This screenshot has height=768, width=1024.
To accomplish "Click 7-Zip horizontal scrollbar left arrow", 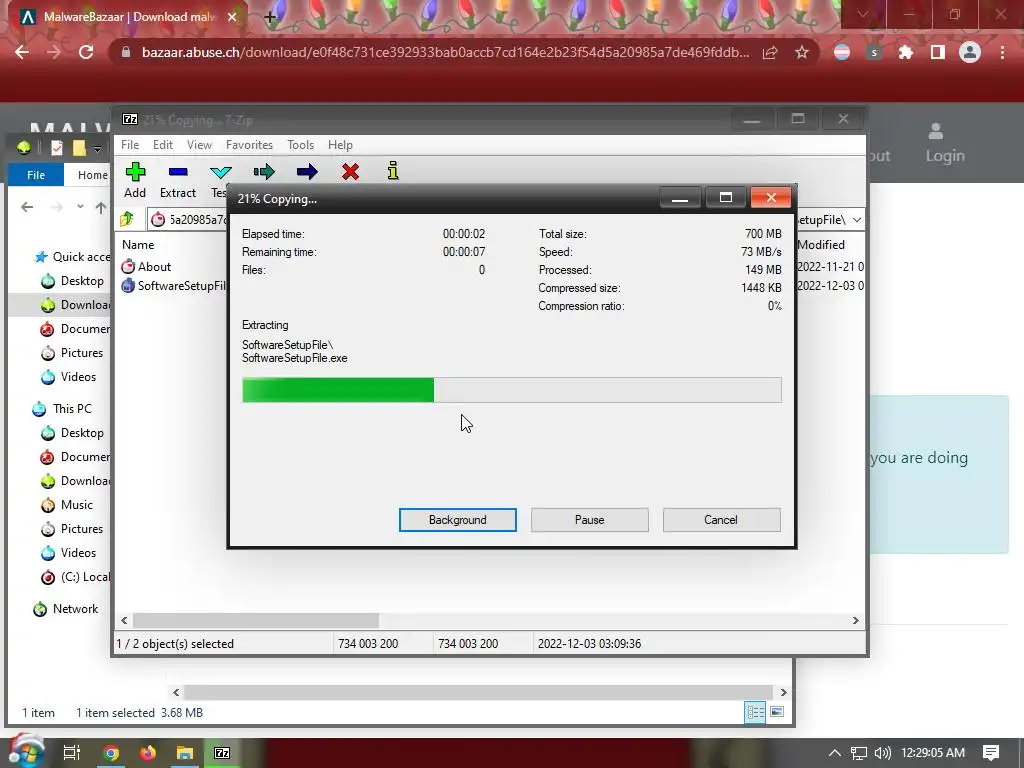I will 125,620.
